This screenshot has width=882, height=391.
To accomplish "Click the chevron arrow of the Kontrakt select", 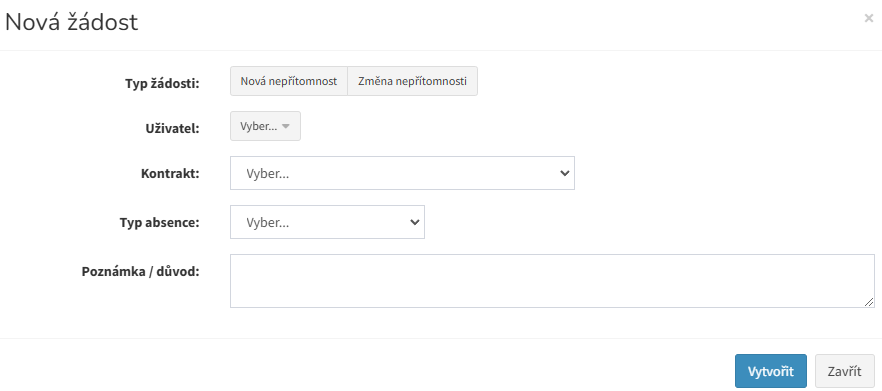I will pyautogui.click(x=565, y=173).
